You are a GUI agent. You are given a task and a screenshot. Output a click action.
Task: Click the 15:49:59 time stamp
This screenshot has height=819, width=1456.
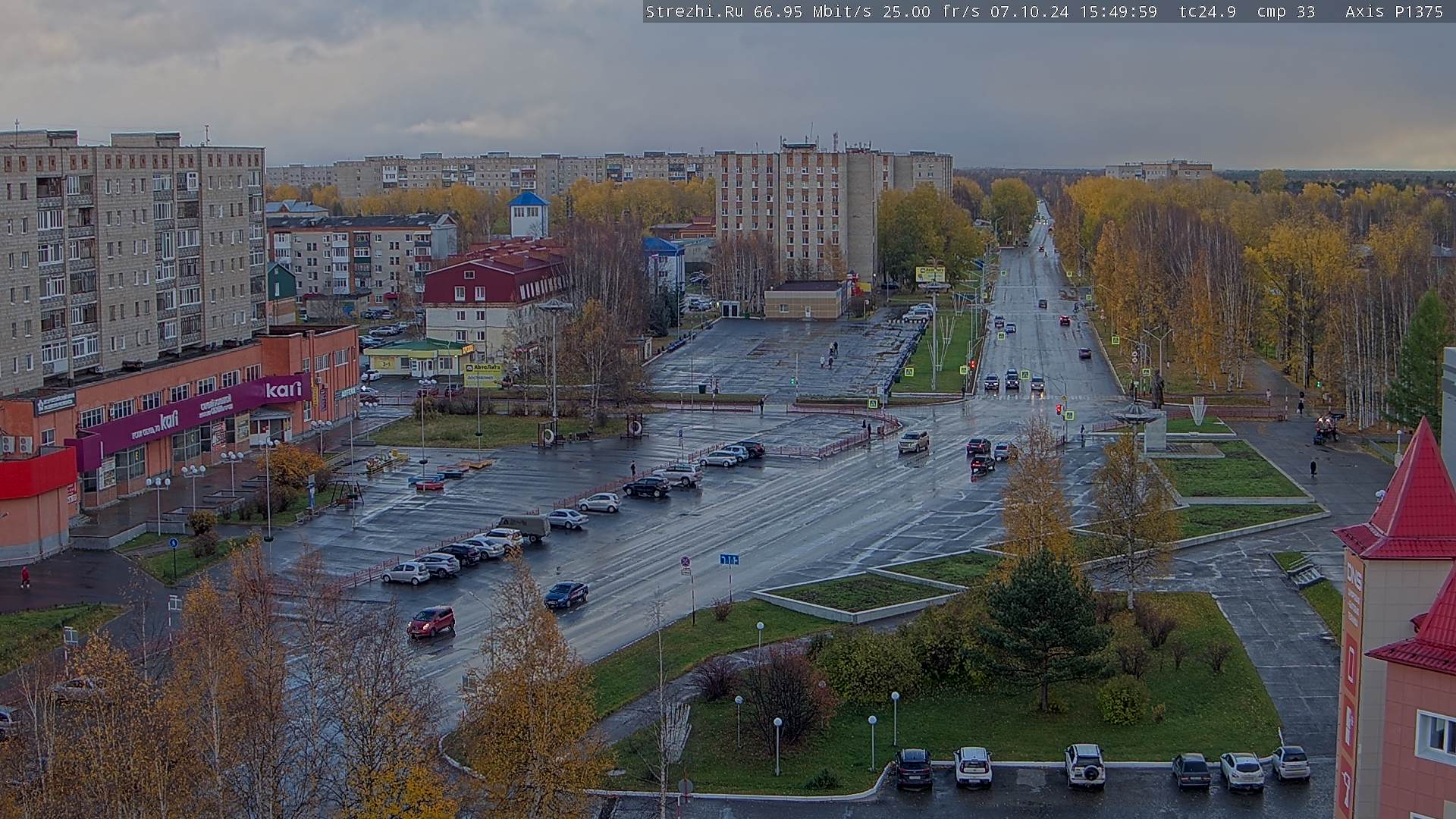coord(1119,11)
